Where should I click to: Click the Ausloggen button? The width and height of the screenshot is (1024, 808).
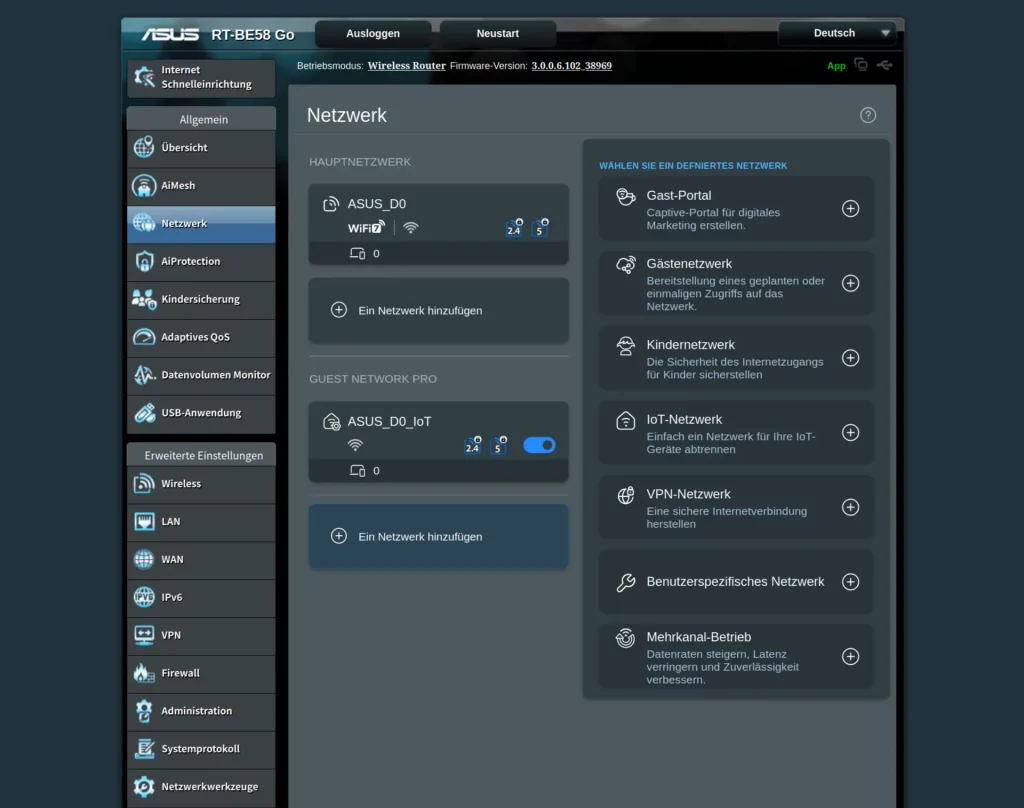373,33
